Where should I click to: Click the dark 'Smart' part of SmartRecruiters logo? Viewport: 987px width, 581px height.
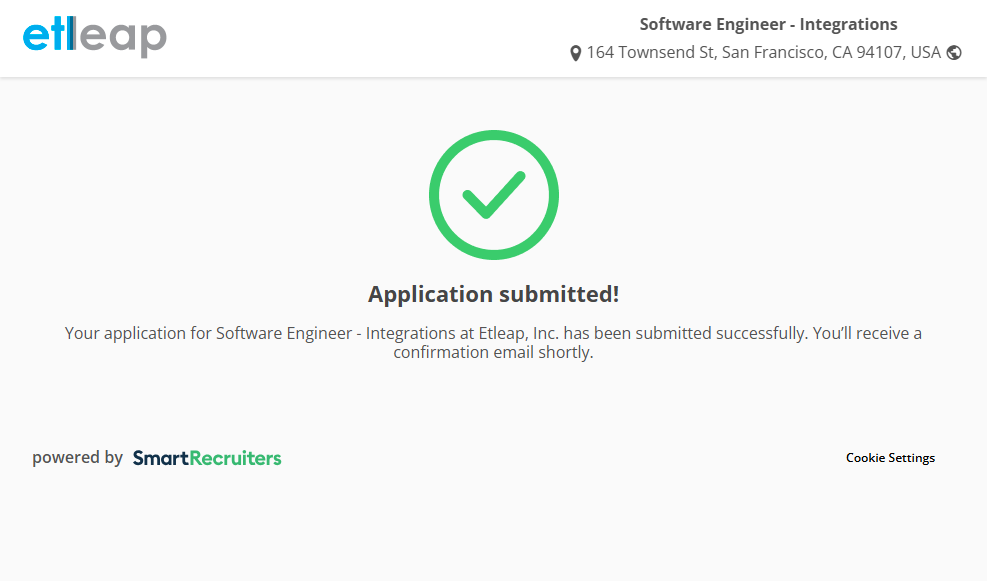click(x=161, y=458)
